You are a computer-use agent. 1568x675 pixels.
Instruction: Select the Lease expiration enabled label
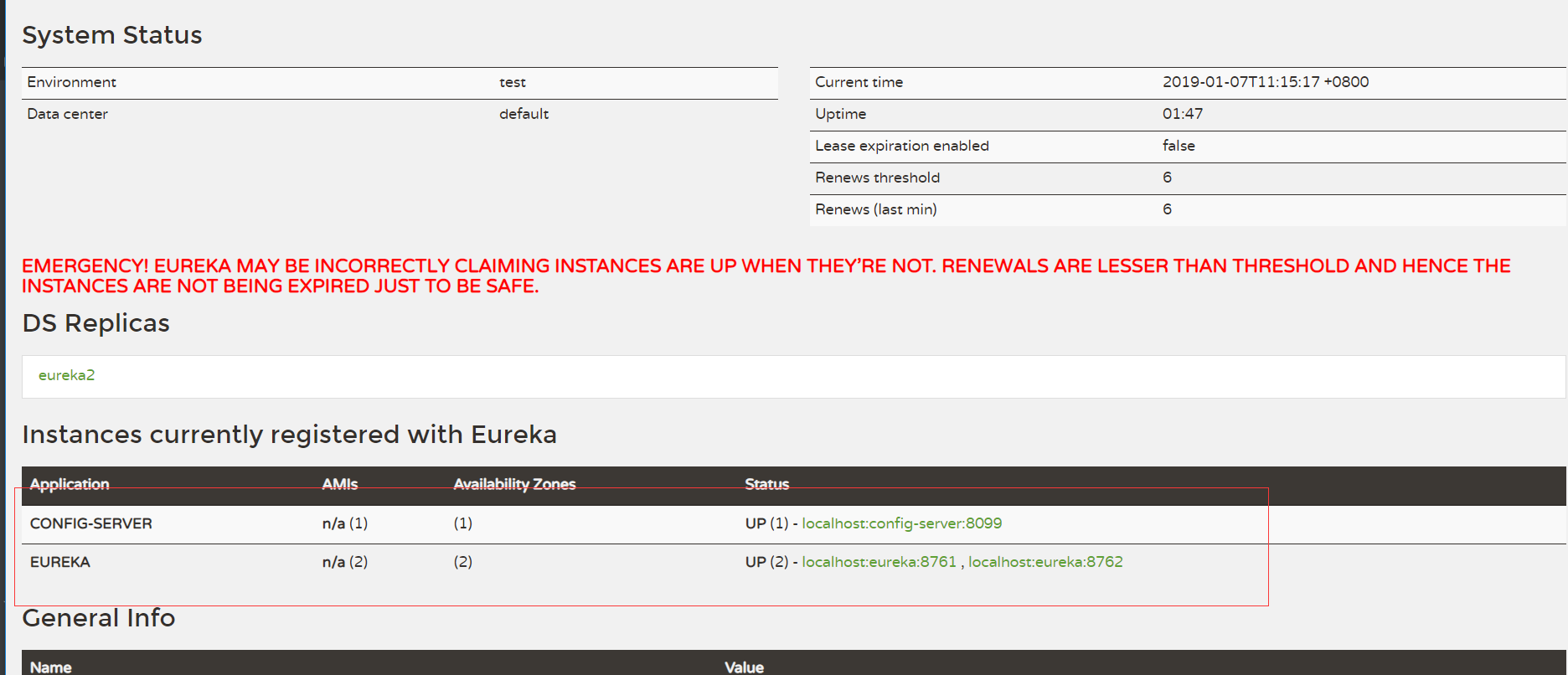(x=902, y=146)
